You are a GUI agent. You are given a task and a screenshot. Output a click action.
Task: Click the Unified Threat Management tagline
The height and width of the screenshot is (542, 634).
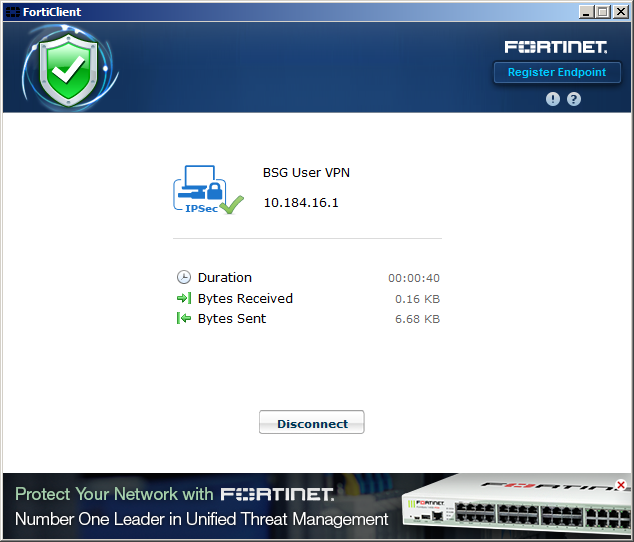201,519
